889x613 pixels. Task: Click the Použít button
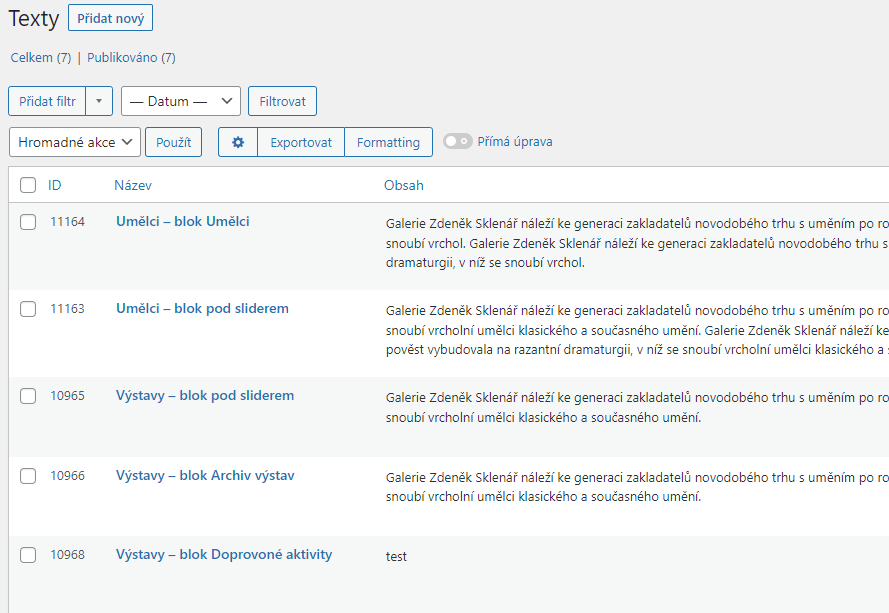[x=173, y=142]
